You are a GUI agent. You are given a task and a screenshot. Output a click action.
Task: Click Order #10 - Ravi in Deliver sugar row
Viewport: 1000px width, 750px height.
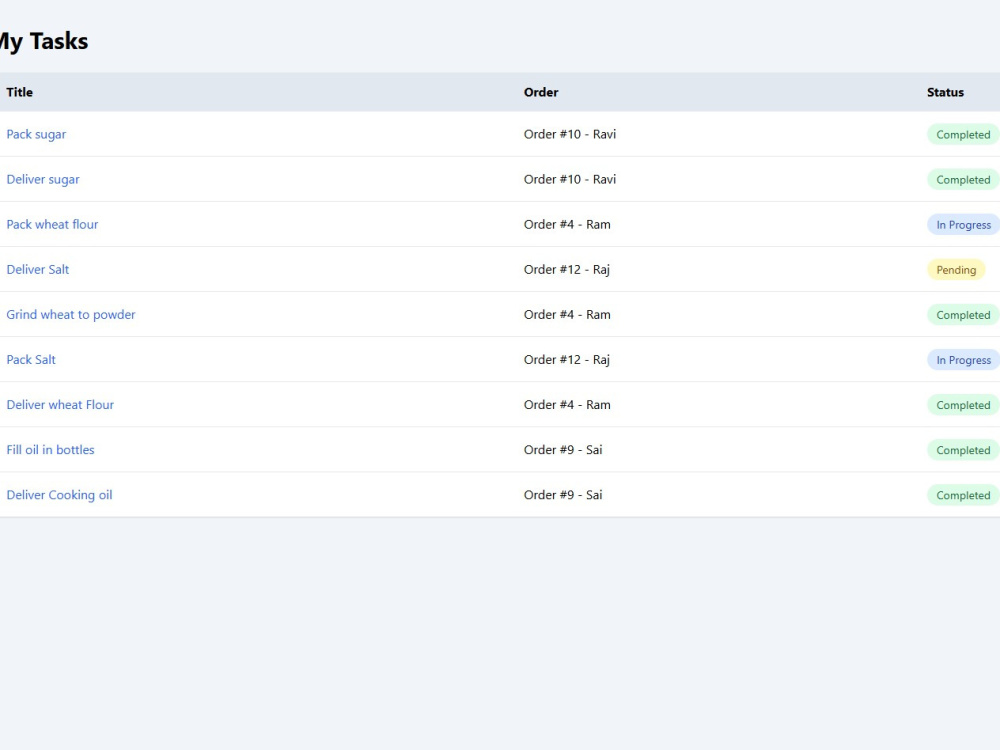point(570,179)
